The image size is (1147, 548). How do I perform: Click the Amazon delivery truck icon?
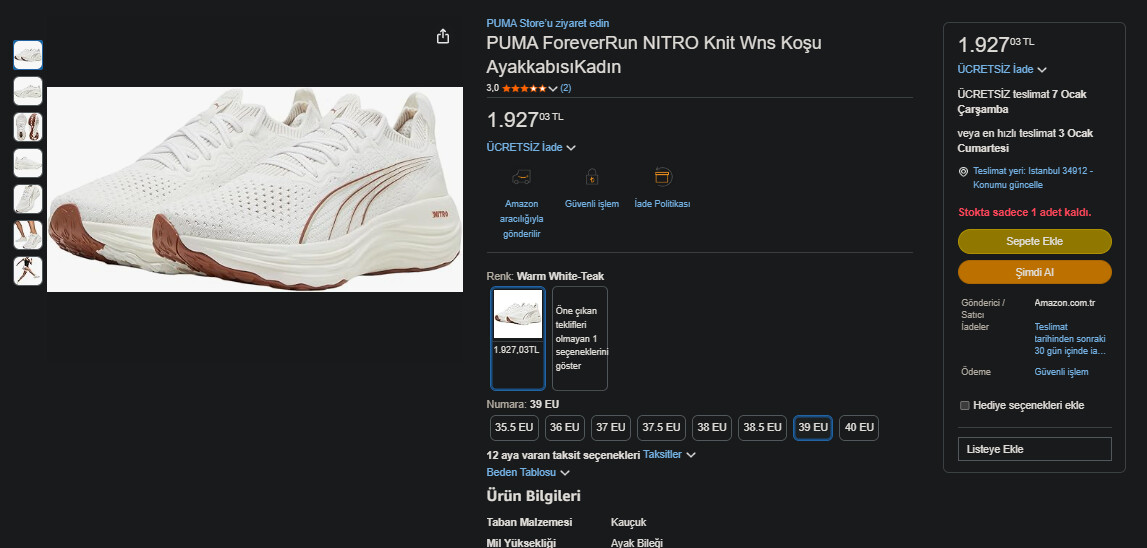pos(520,177)
